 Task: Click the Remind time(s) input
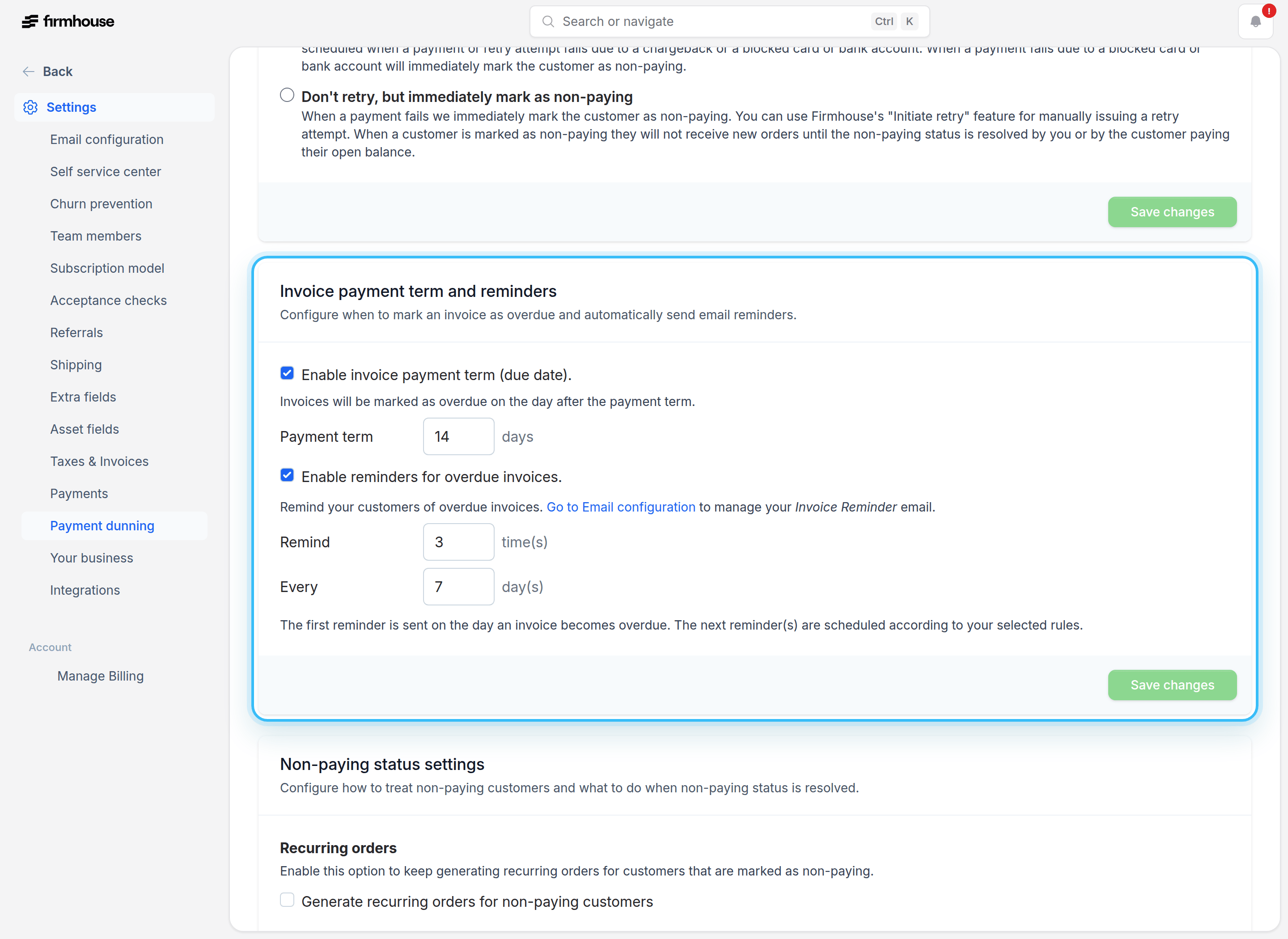coord(459,542)
